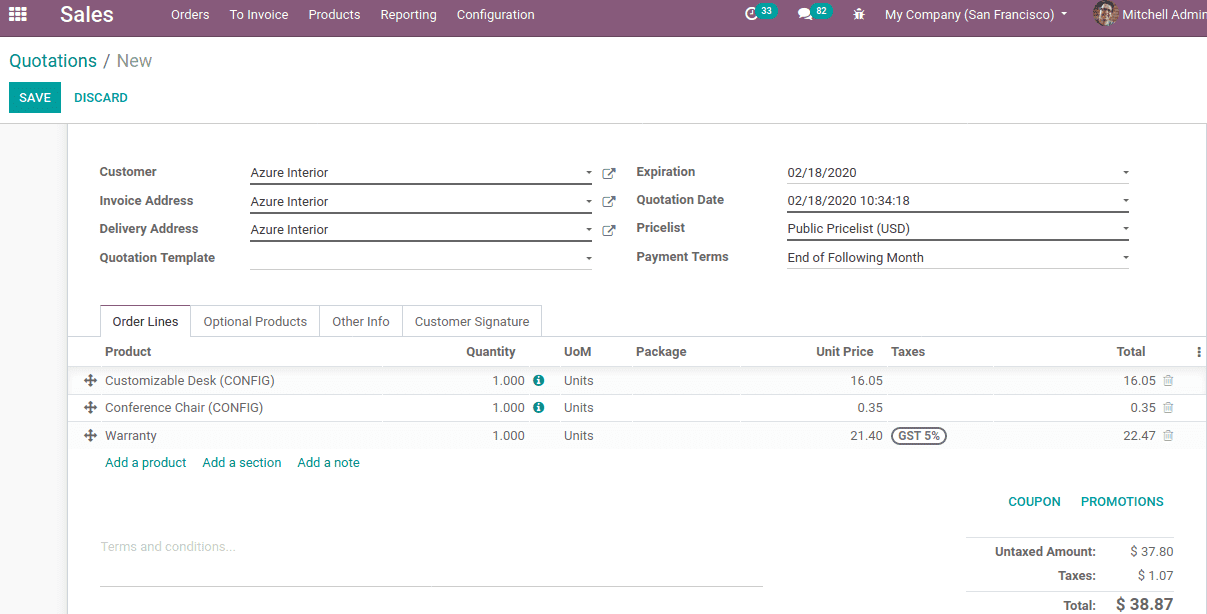
Task: Open the Configuration menu
Action: click(x=496, y=15)
